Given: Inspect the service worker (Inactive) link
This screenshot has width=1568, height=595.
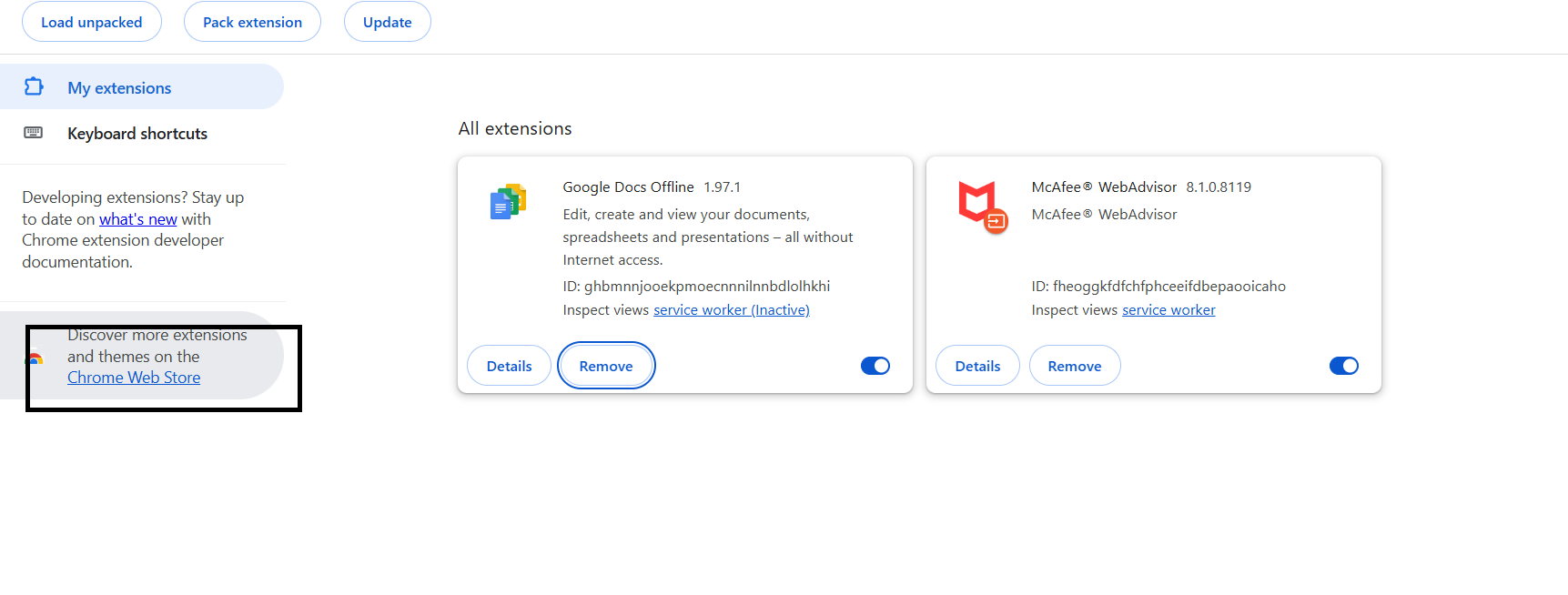Looking at the screenshot, I should [731, 310].
